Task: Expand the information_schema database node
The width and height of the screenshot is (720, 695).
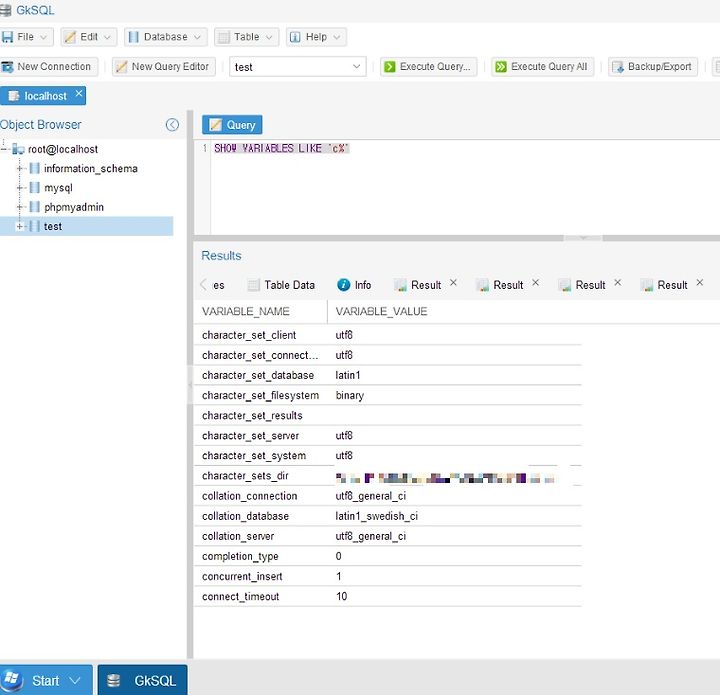Action: point(20,168)
